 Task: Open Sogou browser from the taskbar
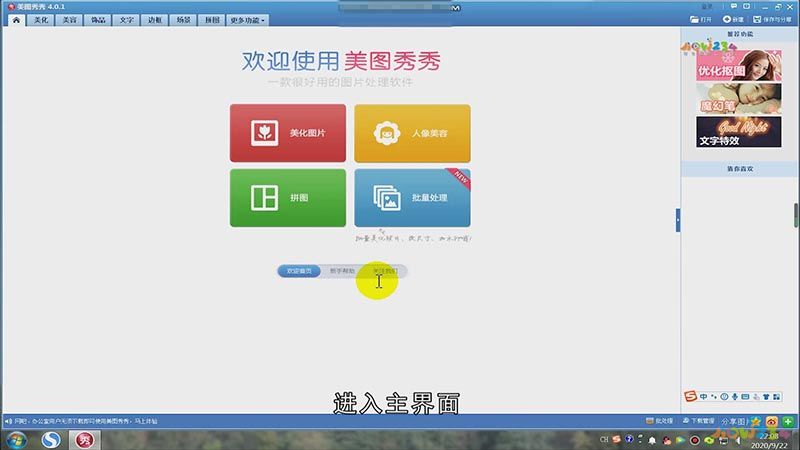click(51, 440)
